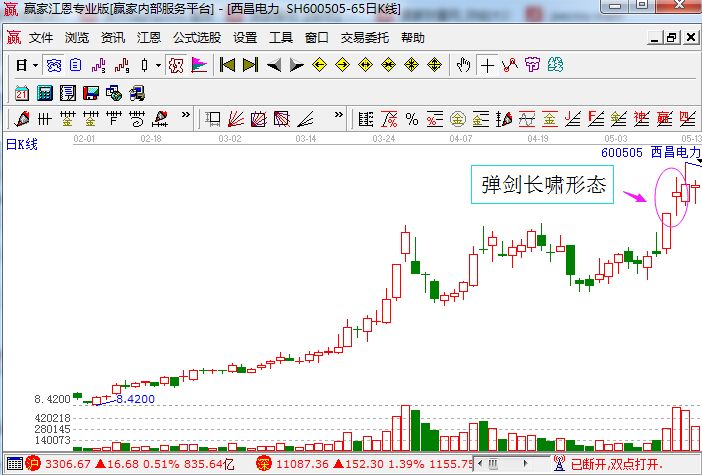Open the calculator tool icon
702x475 pixels.
click(44, 93)
